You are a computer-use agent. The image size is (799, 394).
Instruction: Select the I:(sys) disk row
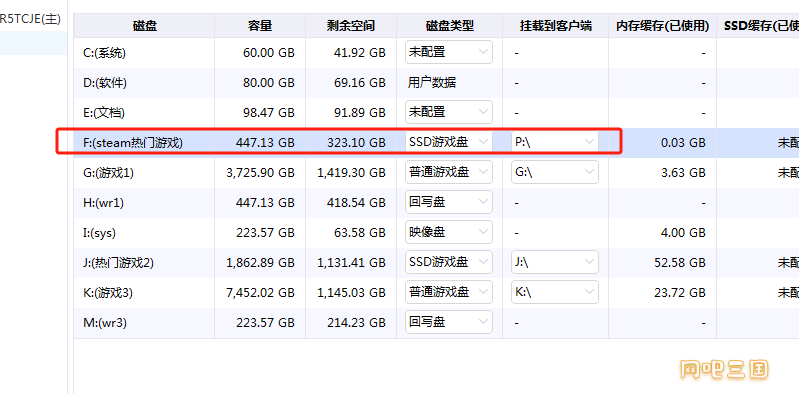click(x=436, y=232)
